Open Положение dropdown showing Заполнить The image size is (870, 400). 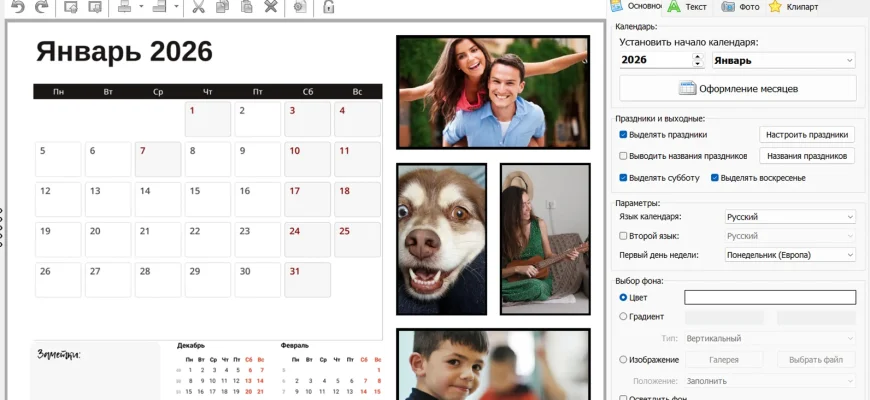tap(770, 381)
